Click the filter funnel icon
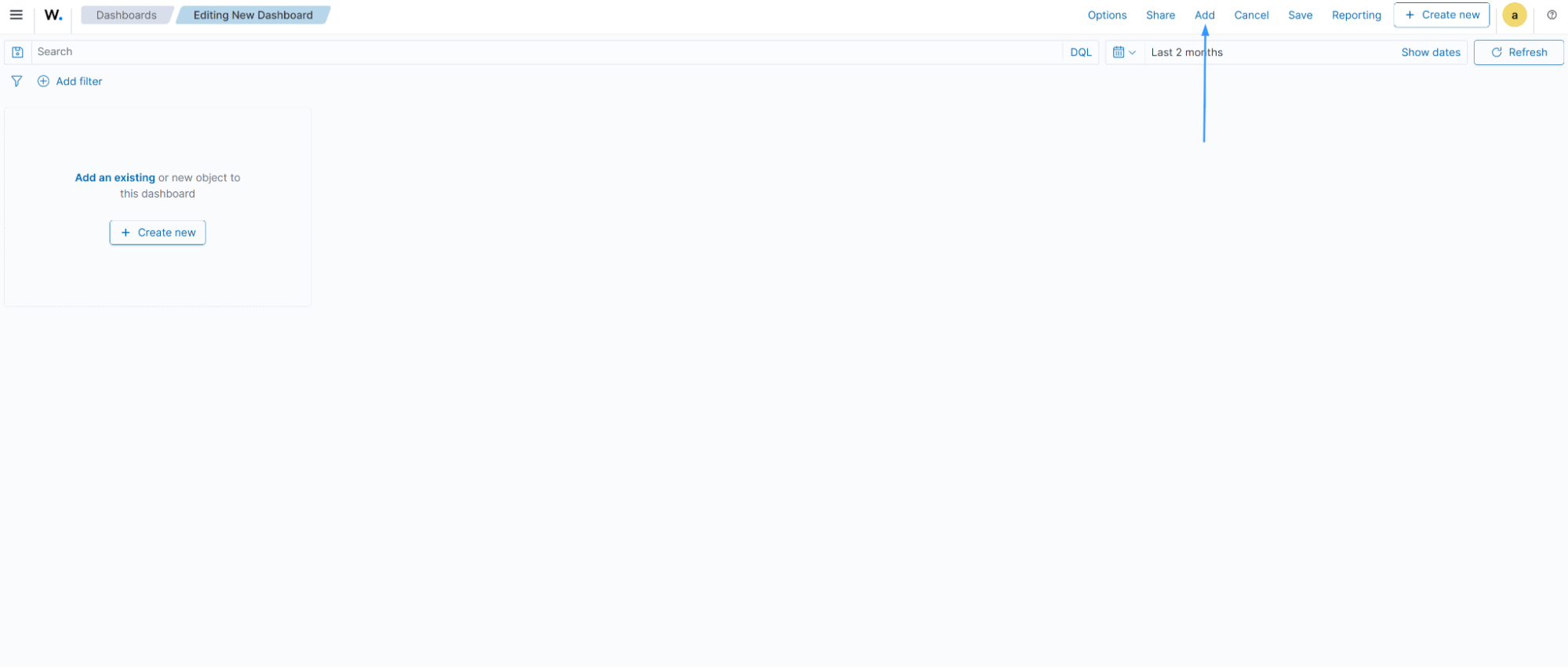This screenshot has width=1568, height=668. click(16, 82)
